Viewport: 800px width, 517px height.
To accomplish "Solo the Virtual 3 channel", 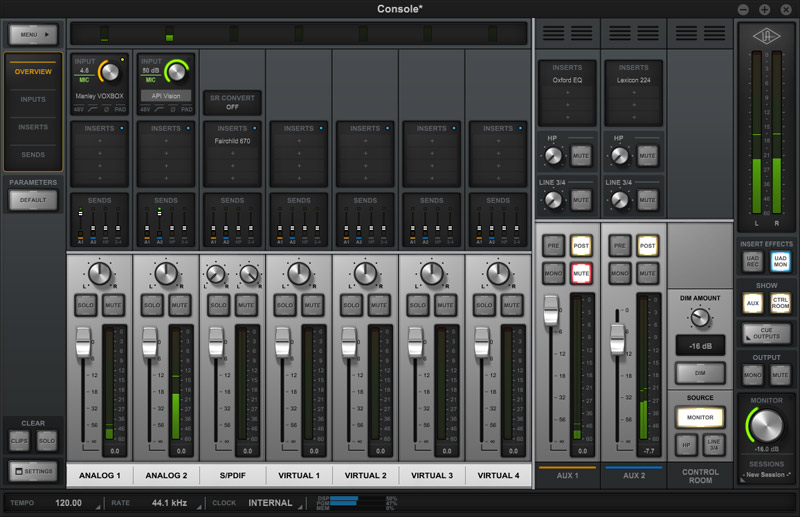I will click(x=417, y=305).
